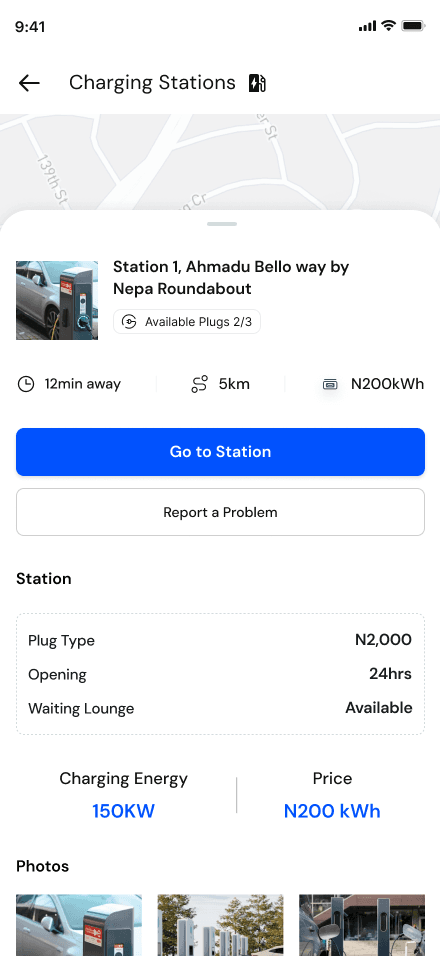440x956 pixels.
Task: Click the clock icon beside 12min away
Action: coord(26,384)
